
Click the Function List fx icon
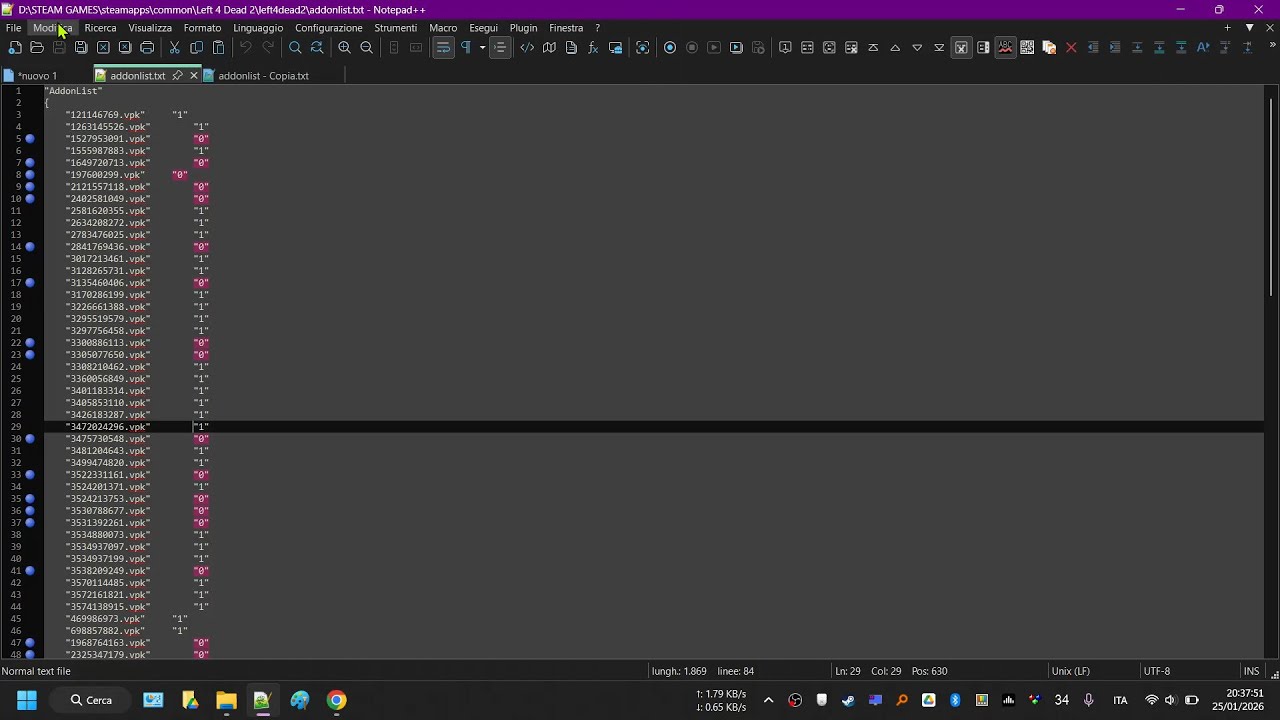593,47
